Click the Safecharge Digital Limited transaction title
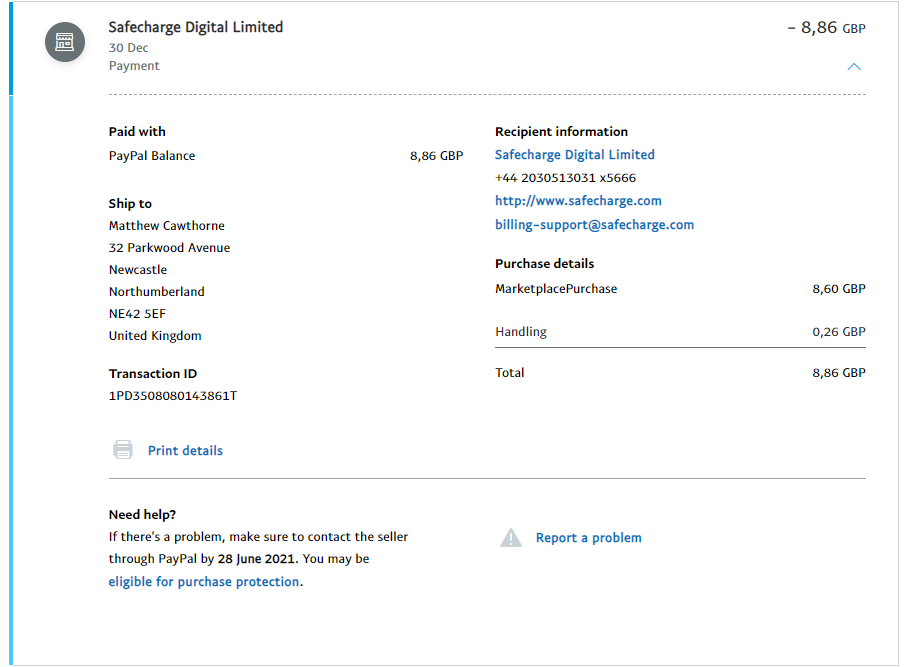Image resolution: width=907 pixels, height=667 pixels. [196, 27]
